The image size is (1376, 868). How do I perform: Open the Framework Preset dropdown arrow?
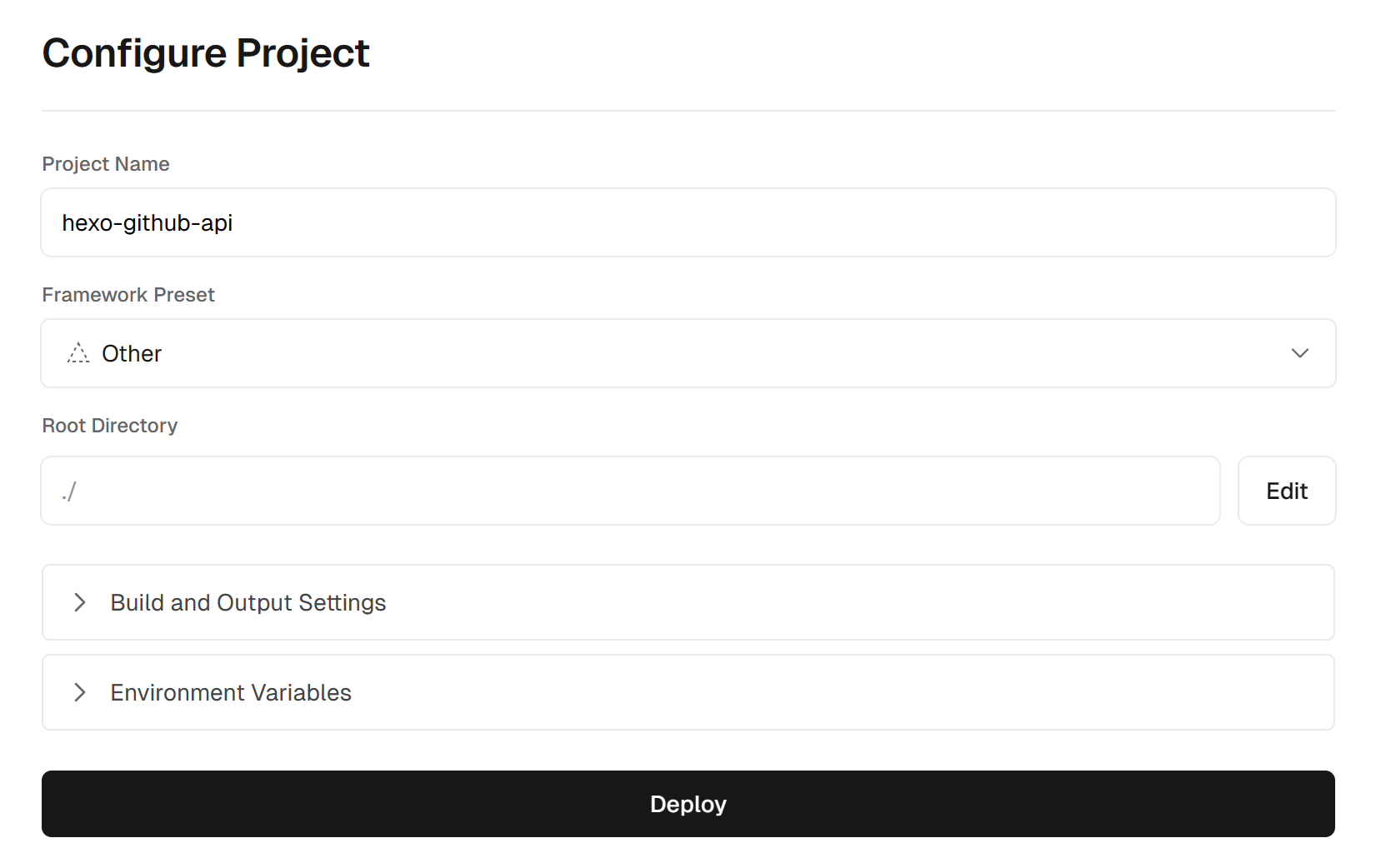click(x=1299, y=353)
